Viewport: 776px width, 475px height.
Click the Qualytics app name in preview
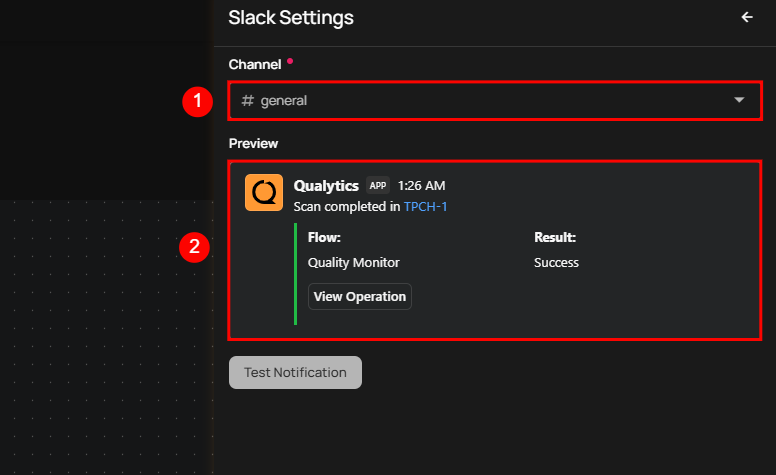tap(326, 186)
